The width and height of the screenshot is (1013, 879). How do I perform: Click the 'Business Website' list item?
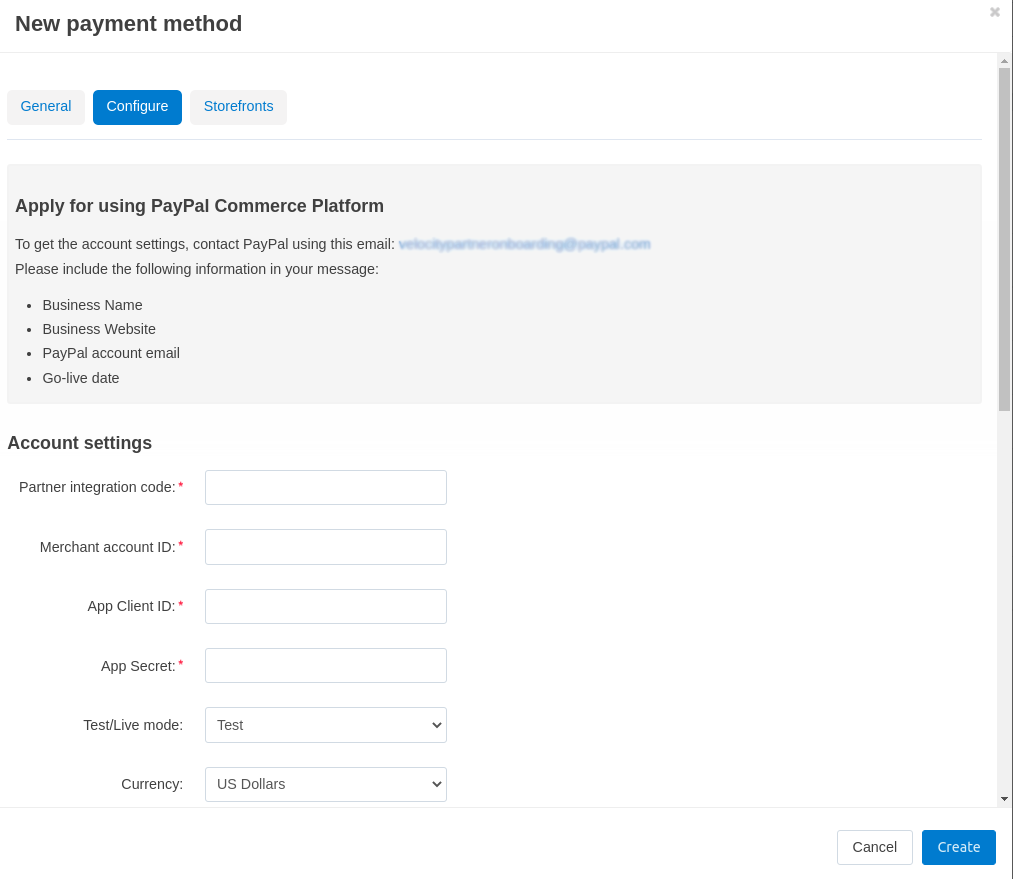(99, 329)
